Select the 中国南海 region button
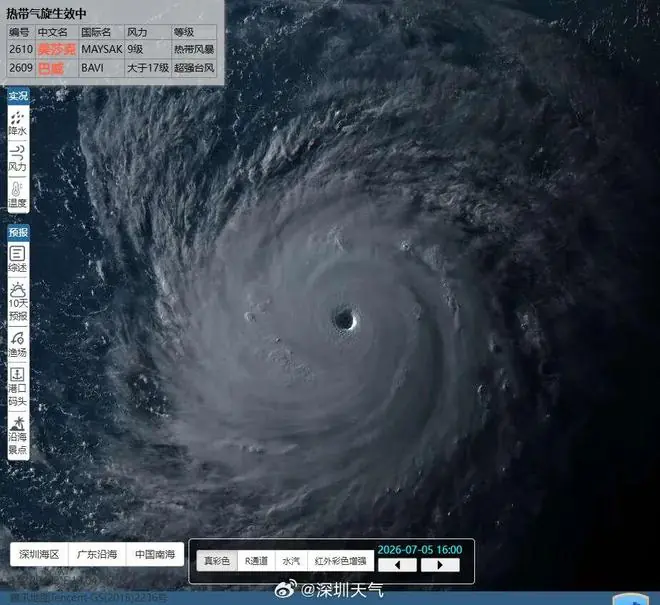This screenshot has width=660, height=605. click(155, 554)
